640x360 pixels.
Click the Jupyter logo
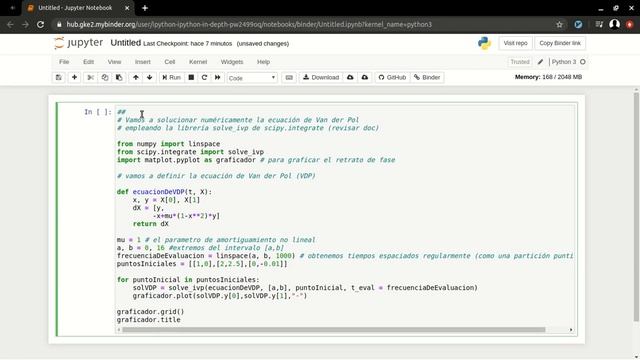[x=79, y=43]
